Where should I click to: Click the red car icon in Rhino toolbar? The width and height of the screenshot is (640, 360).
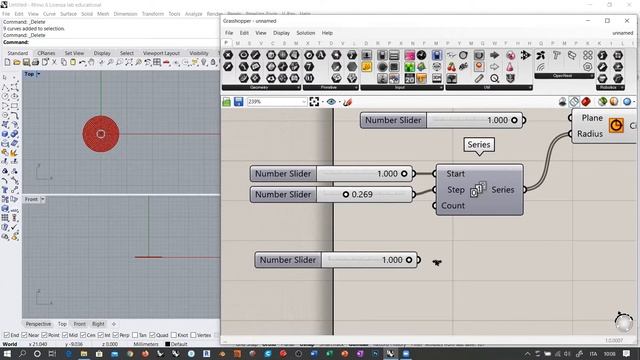coord(167,62)
